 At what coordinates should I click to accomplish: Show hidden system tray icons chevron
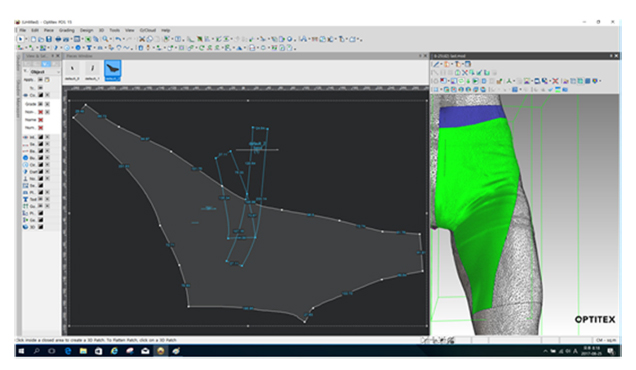[545, 351]
